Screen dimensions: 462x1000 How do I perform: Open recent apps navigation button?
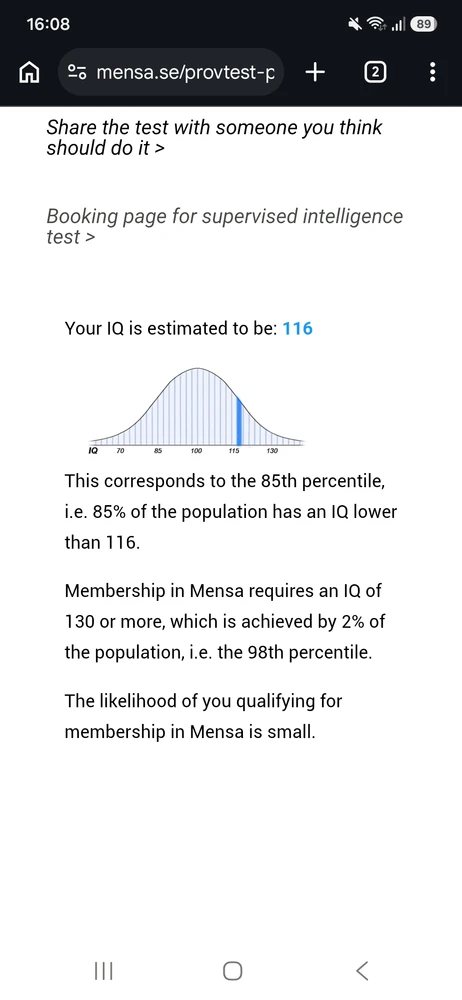pos(103,971)
